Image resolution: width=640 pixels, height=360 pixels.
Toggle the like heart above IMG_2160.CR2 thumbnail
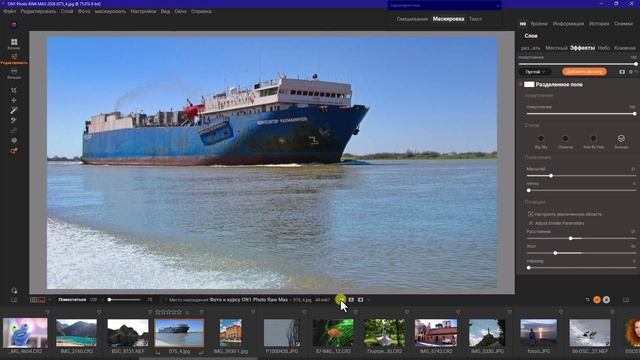pyautogui.click(x=99, y=312)
